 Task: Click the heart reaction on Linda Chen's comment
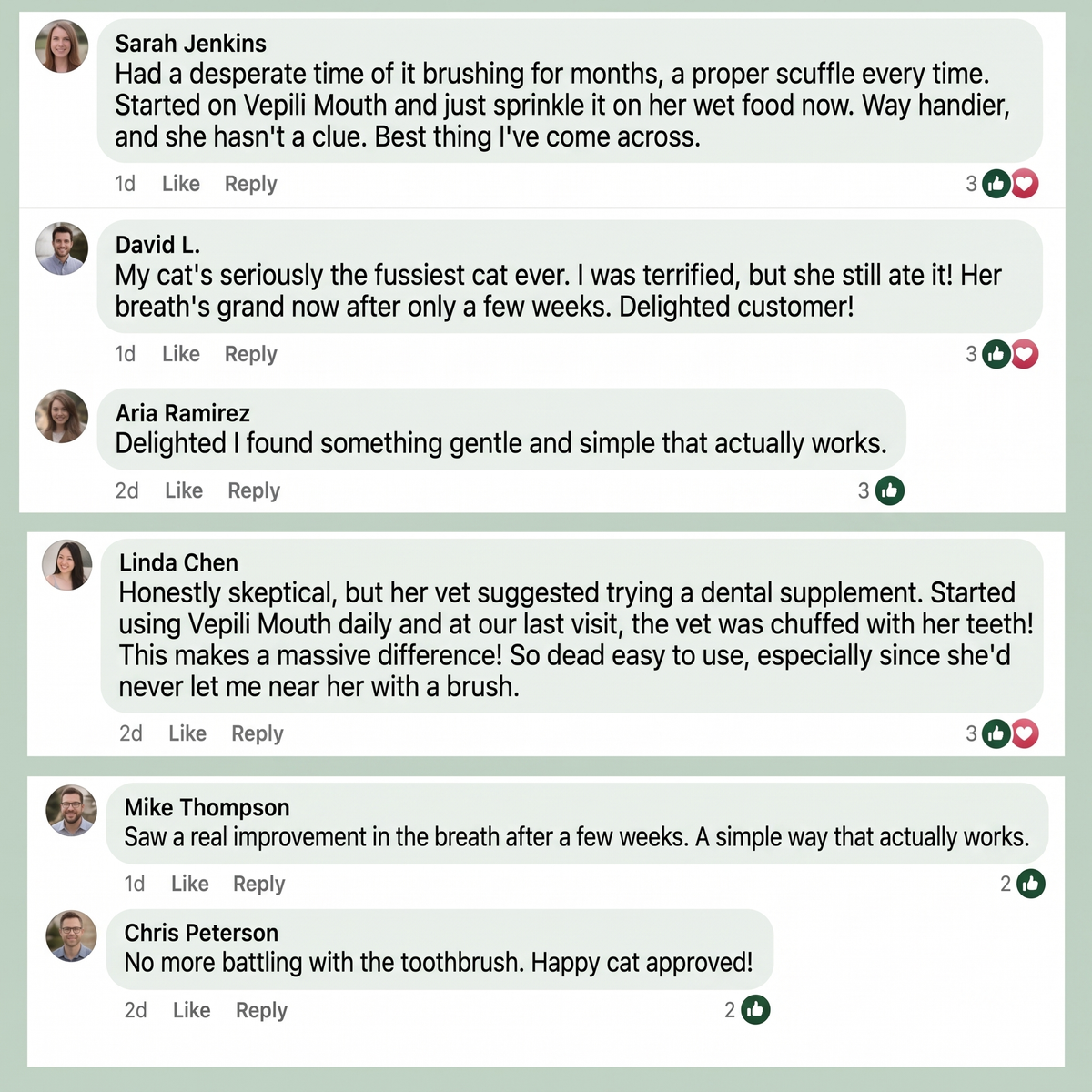[1025, 733]
